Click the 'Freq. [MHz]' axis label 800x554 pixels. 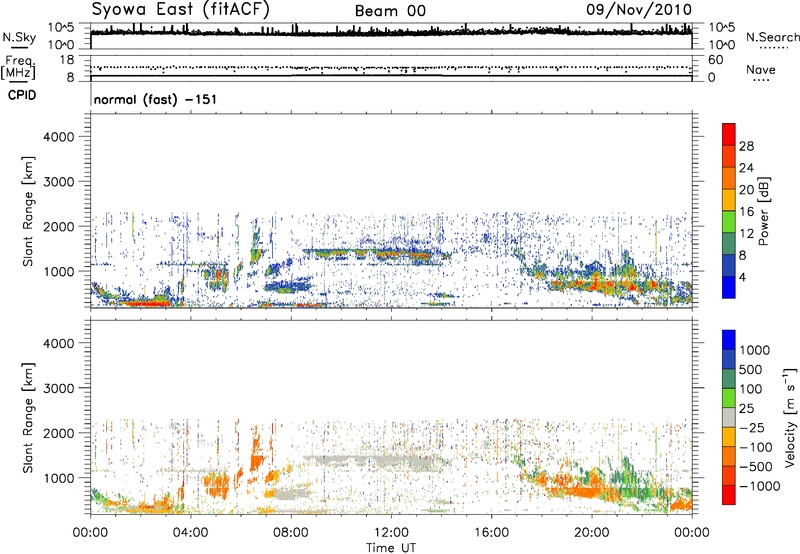coord(18,68)
